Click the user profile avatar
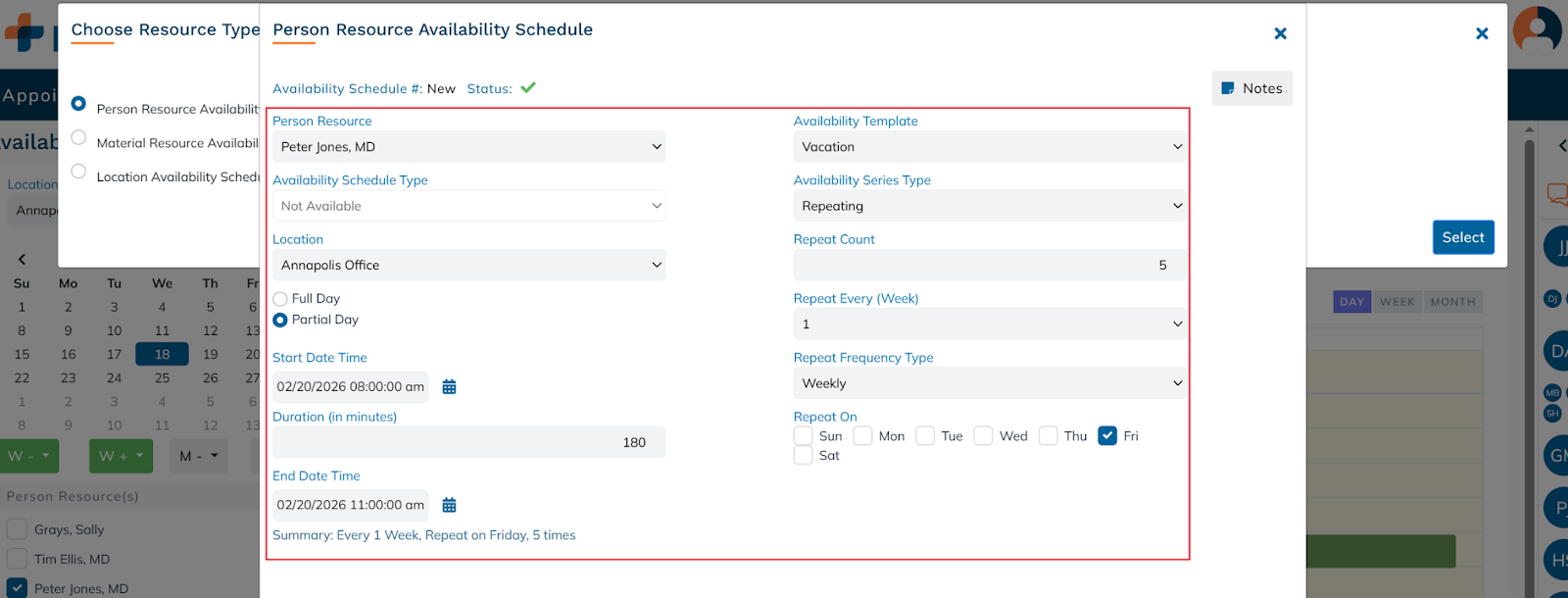1568x598 pixels. 1537,29
